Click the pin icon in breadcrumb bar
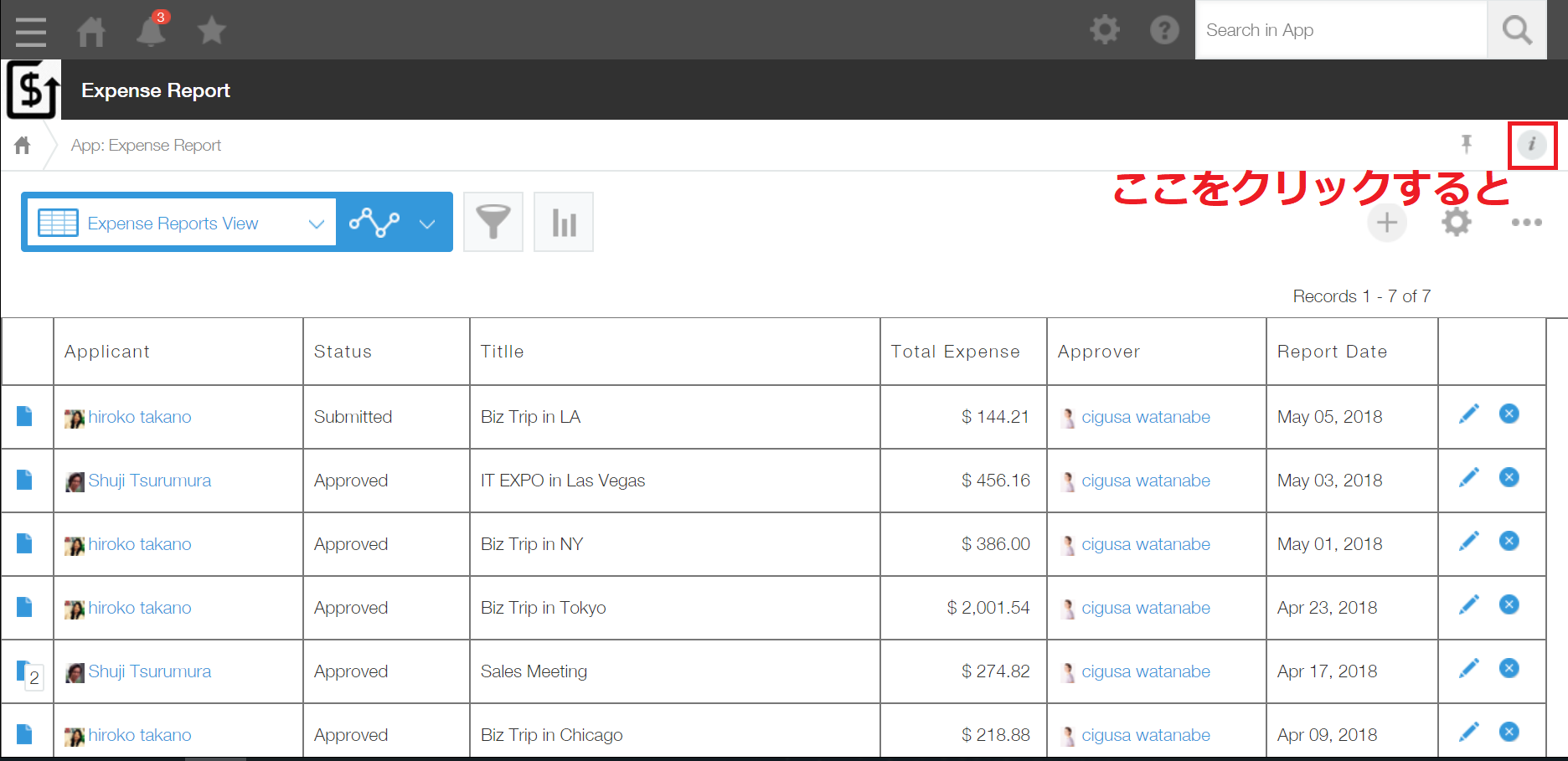1568x761 pixels. coord(1466,145)
